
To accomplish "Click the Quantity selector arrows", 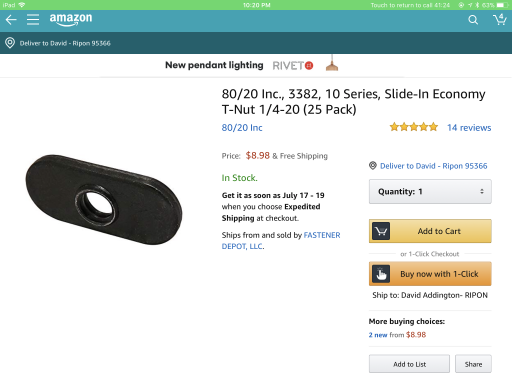I will pyautogui.click(x=482, y=191).
